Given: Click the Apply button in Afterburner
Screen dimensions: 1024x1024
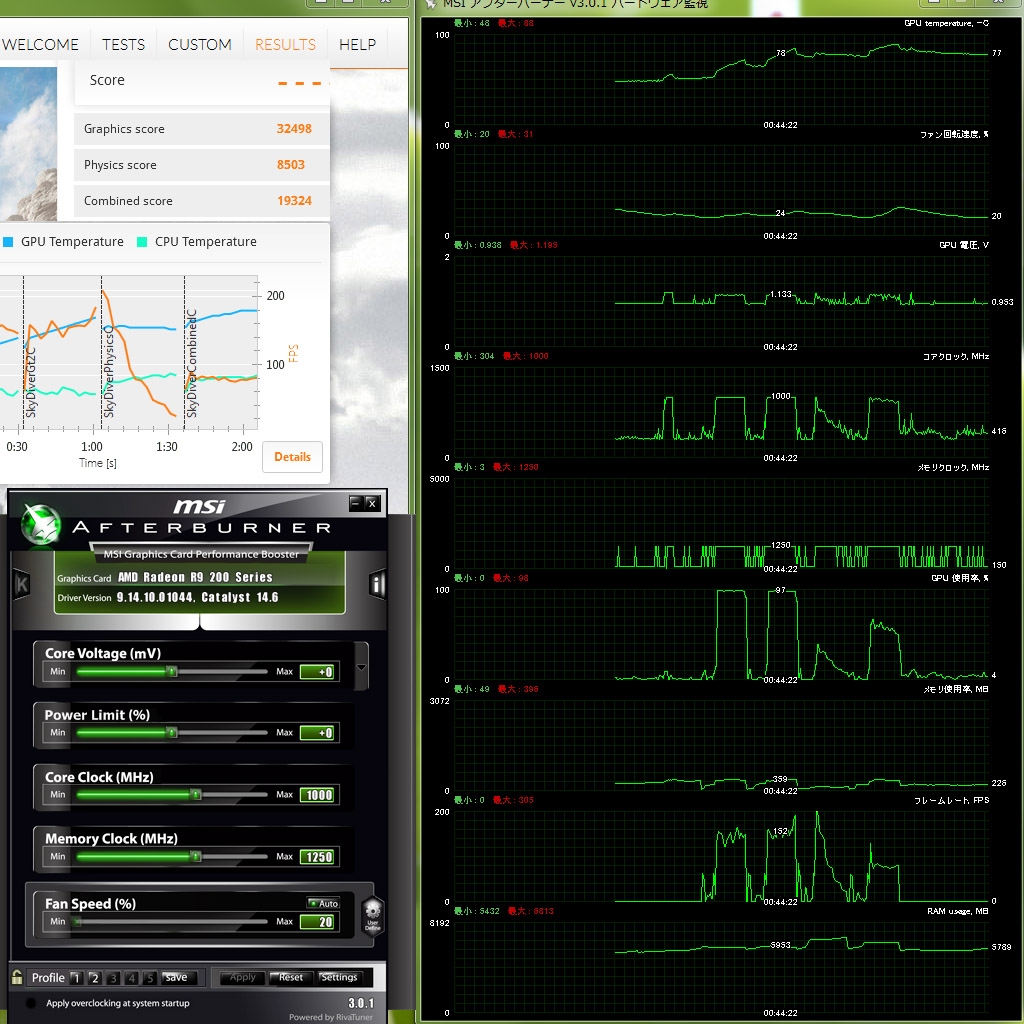Looking at the screenshot, I should pos(242,978).
